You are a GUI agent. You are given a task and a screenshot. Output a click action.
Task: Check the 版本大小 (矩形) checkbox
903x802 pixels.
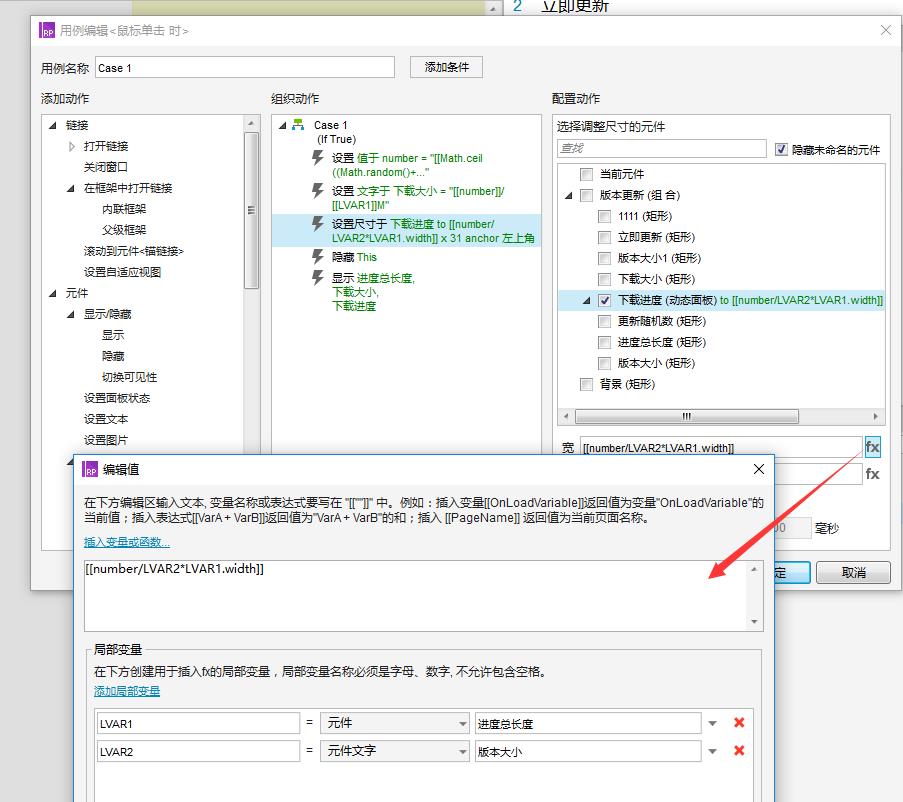pyautogui.click(x=605, y=363)
